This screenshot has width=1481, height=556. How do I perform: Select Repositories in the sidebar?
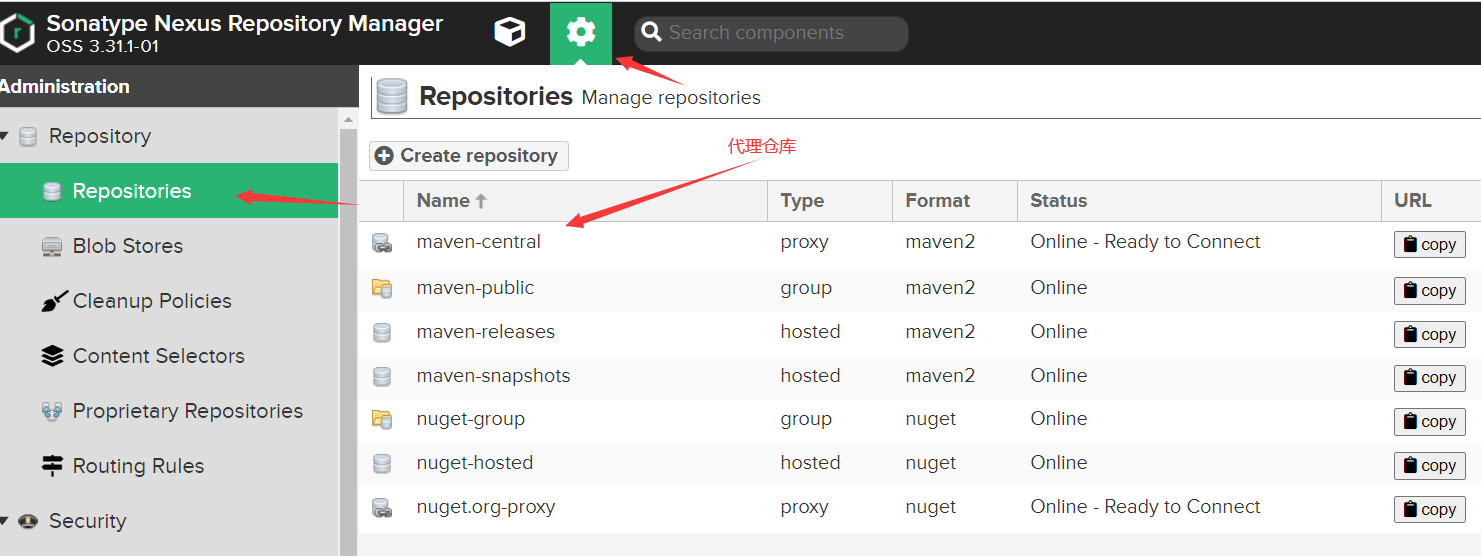(x=169, y=191)
